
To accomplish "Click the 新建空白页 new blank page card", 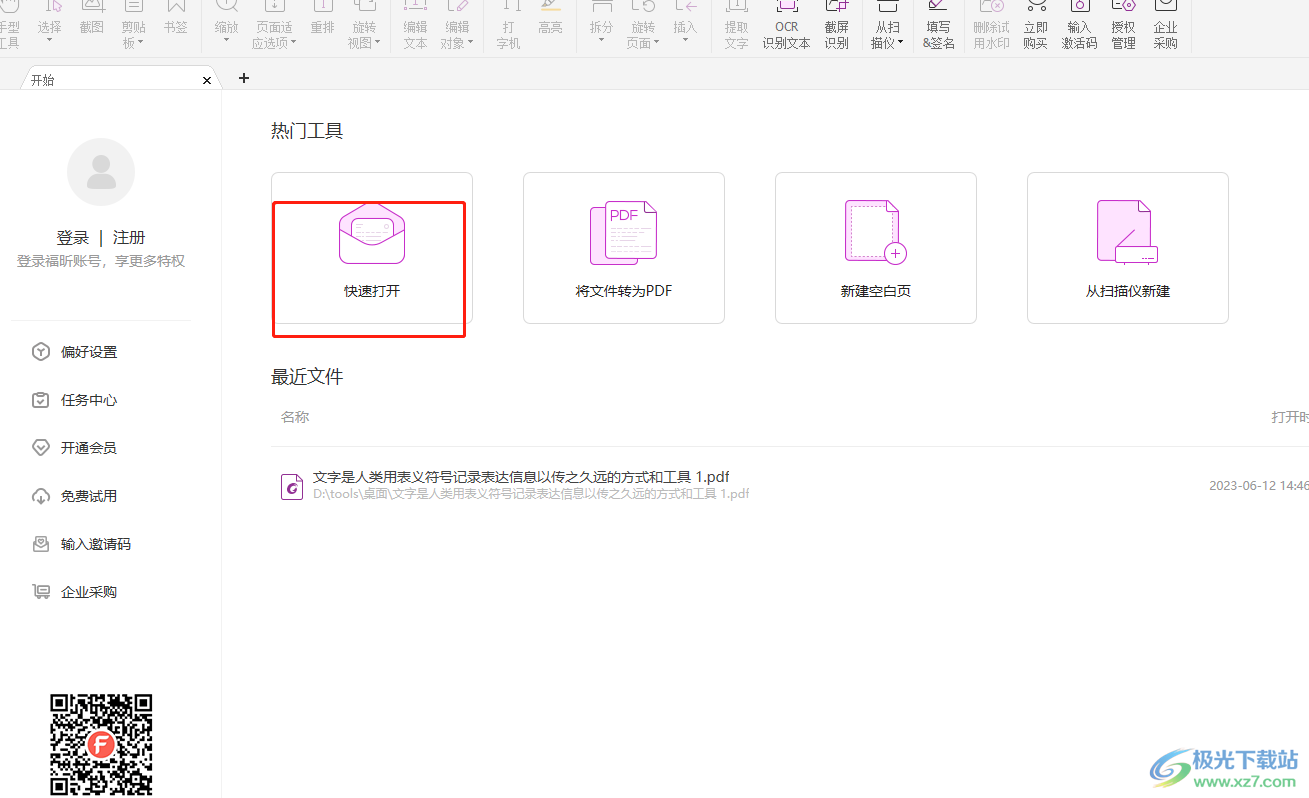I will [x=876, y=248].
